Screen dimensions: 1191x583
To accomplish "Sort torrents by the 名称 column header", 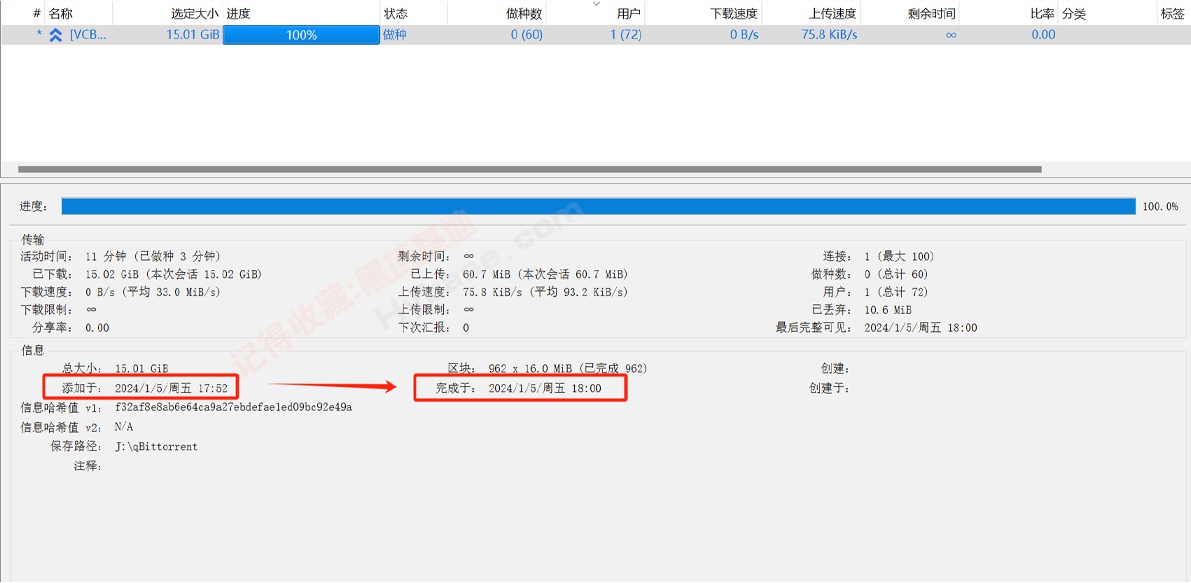I will click(x=60, y=13).
